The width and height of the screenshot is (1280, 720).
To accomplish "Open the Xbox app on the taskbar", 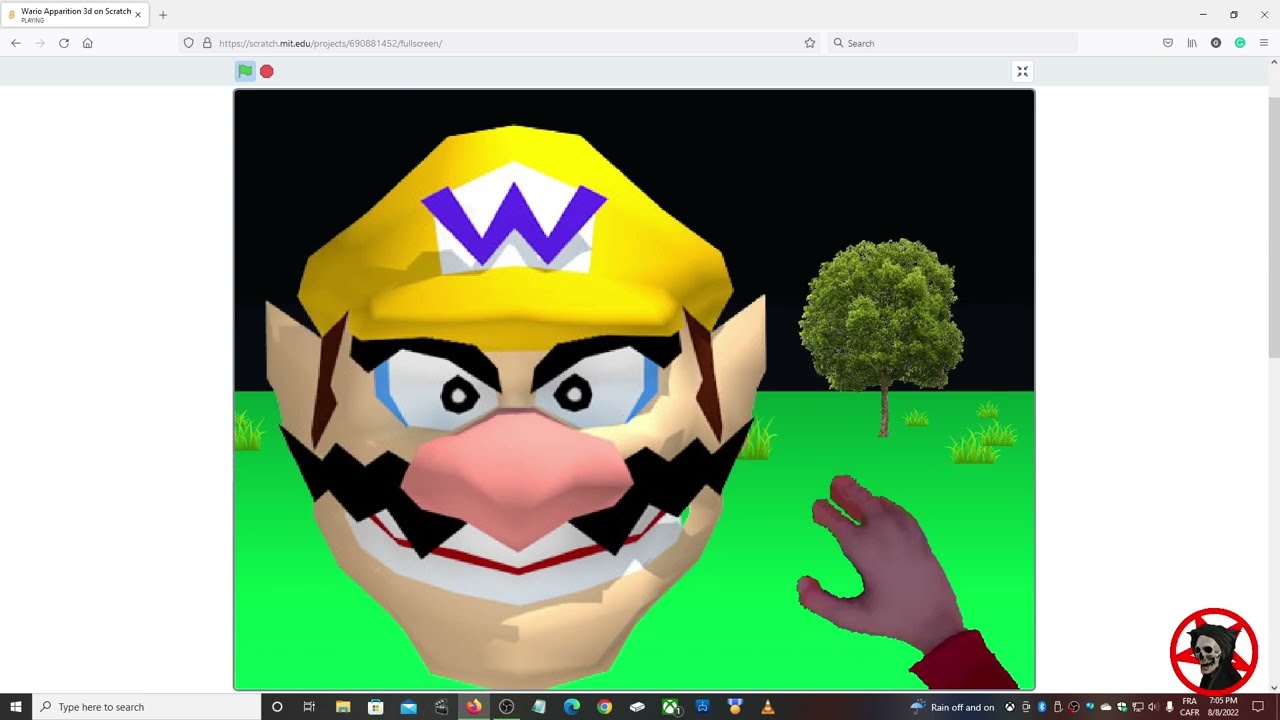I will 670,707.
